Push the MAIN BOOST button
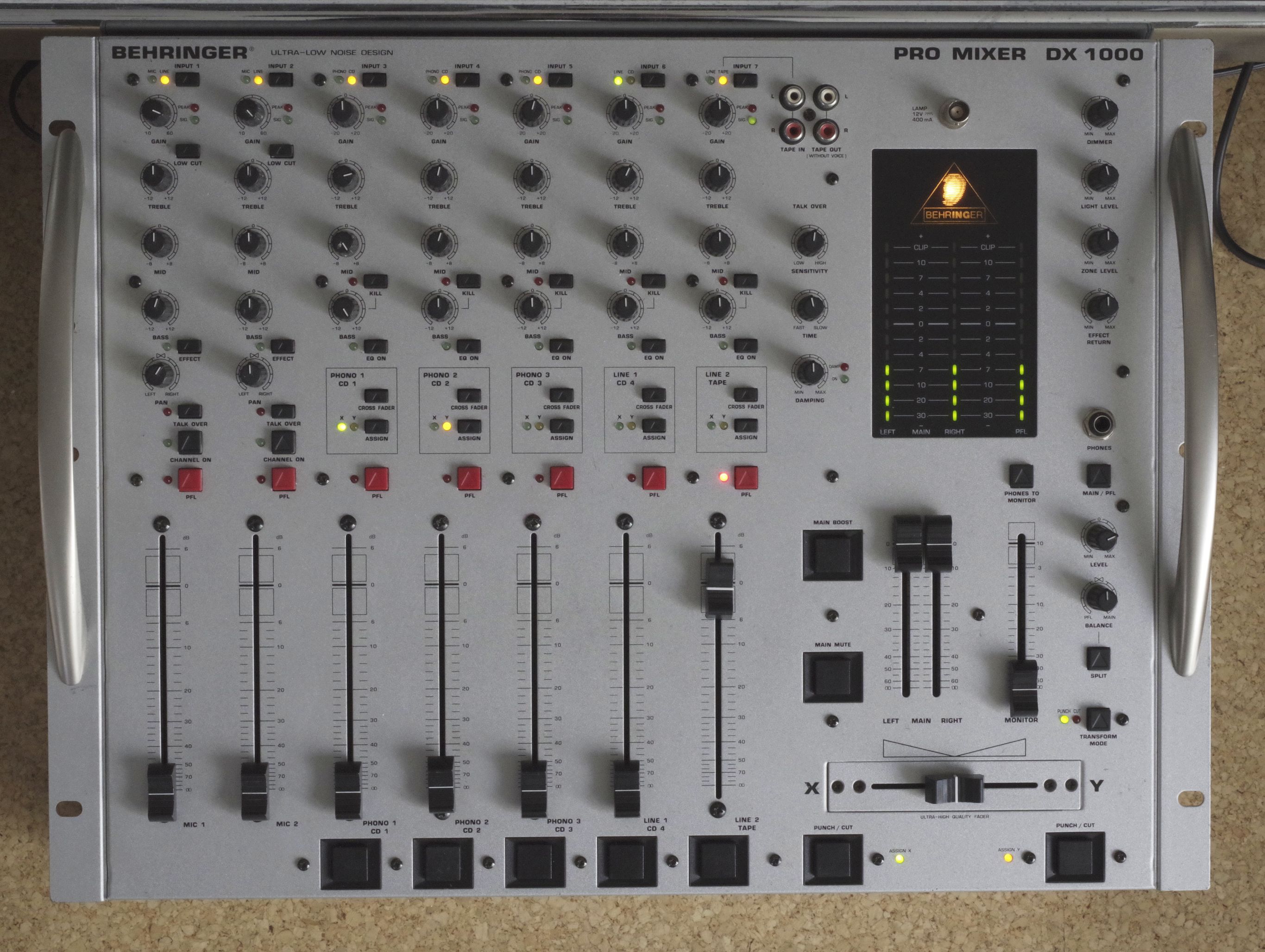This screenshot has width=1265, height=952. click(x=833, y=555)
